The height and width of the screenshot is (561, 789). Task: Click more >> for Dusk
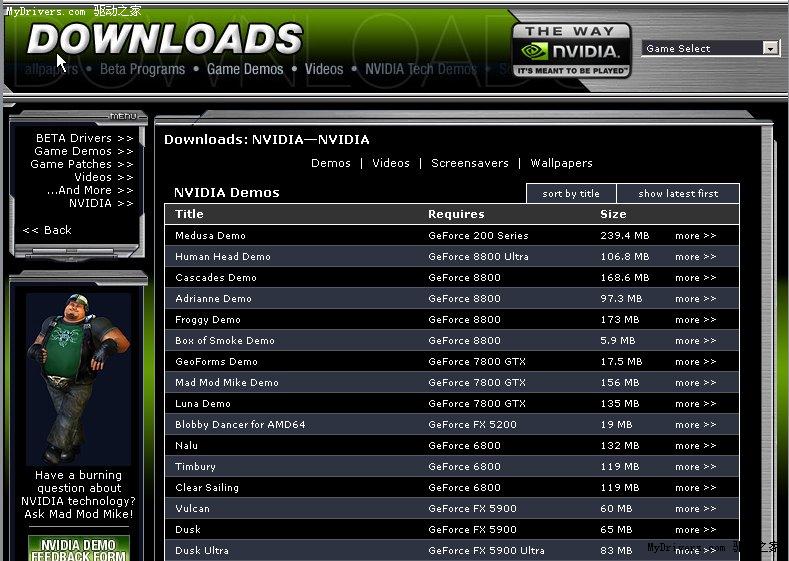tap(695, 530)
